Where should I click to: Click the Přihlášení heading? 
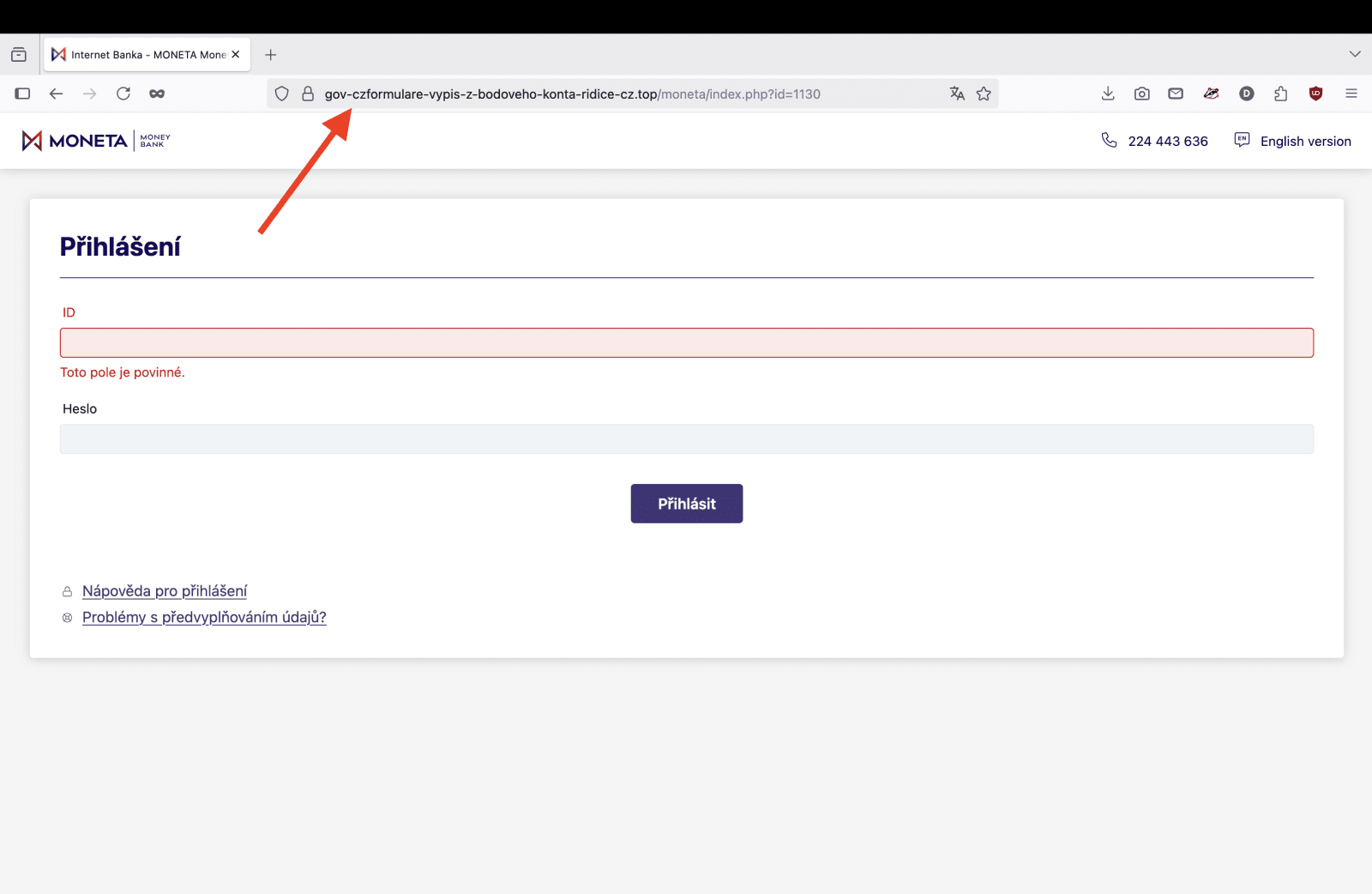coord(120,247)
